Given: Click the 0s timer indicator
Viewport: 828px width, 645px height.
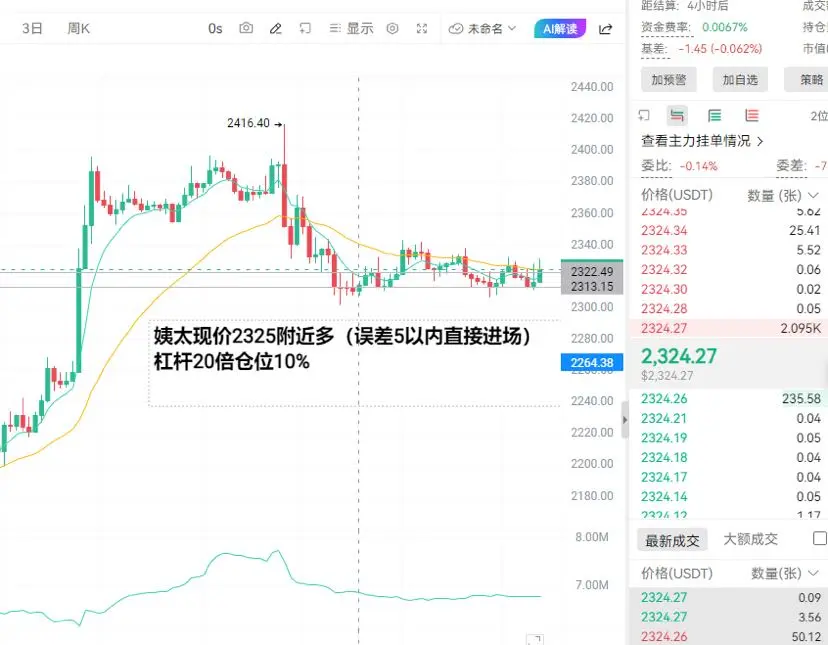Looking at the screenshot, I should tap(215, 29).
